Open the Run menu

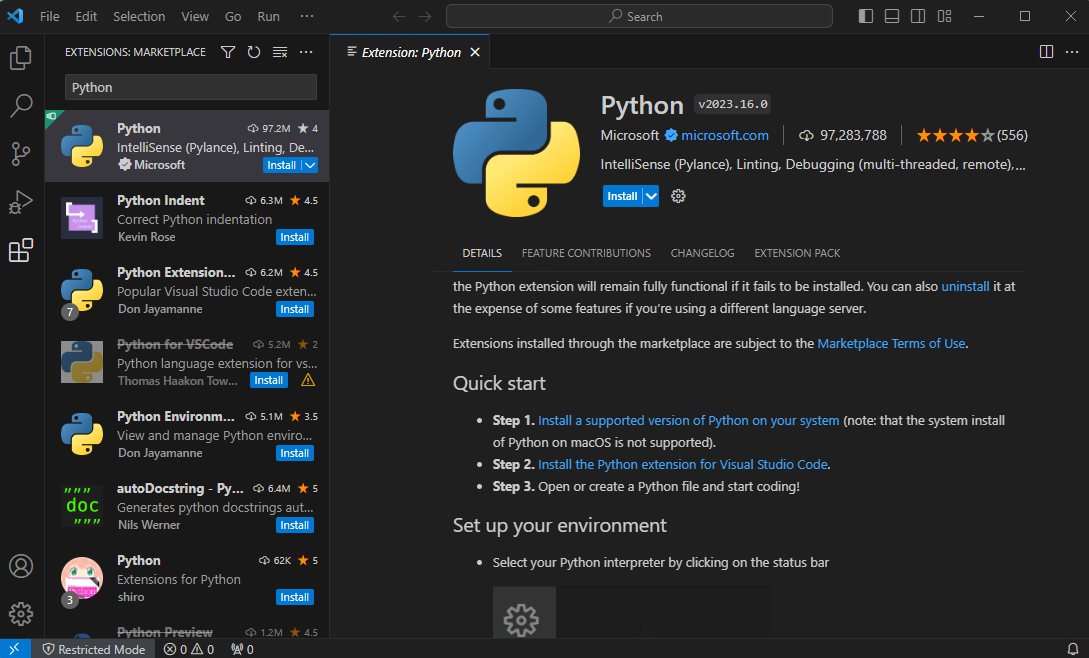click(268, 16)
